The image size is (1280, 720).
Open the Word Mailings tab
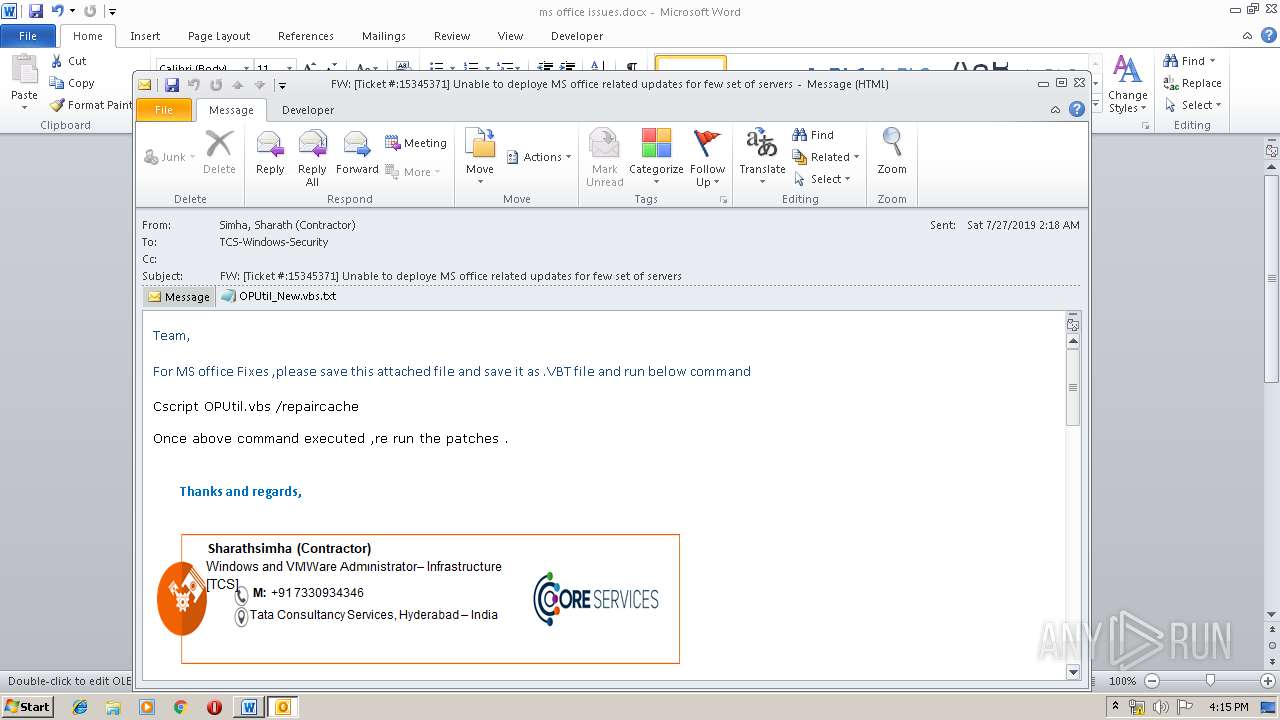tap(384, 36)
